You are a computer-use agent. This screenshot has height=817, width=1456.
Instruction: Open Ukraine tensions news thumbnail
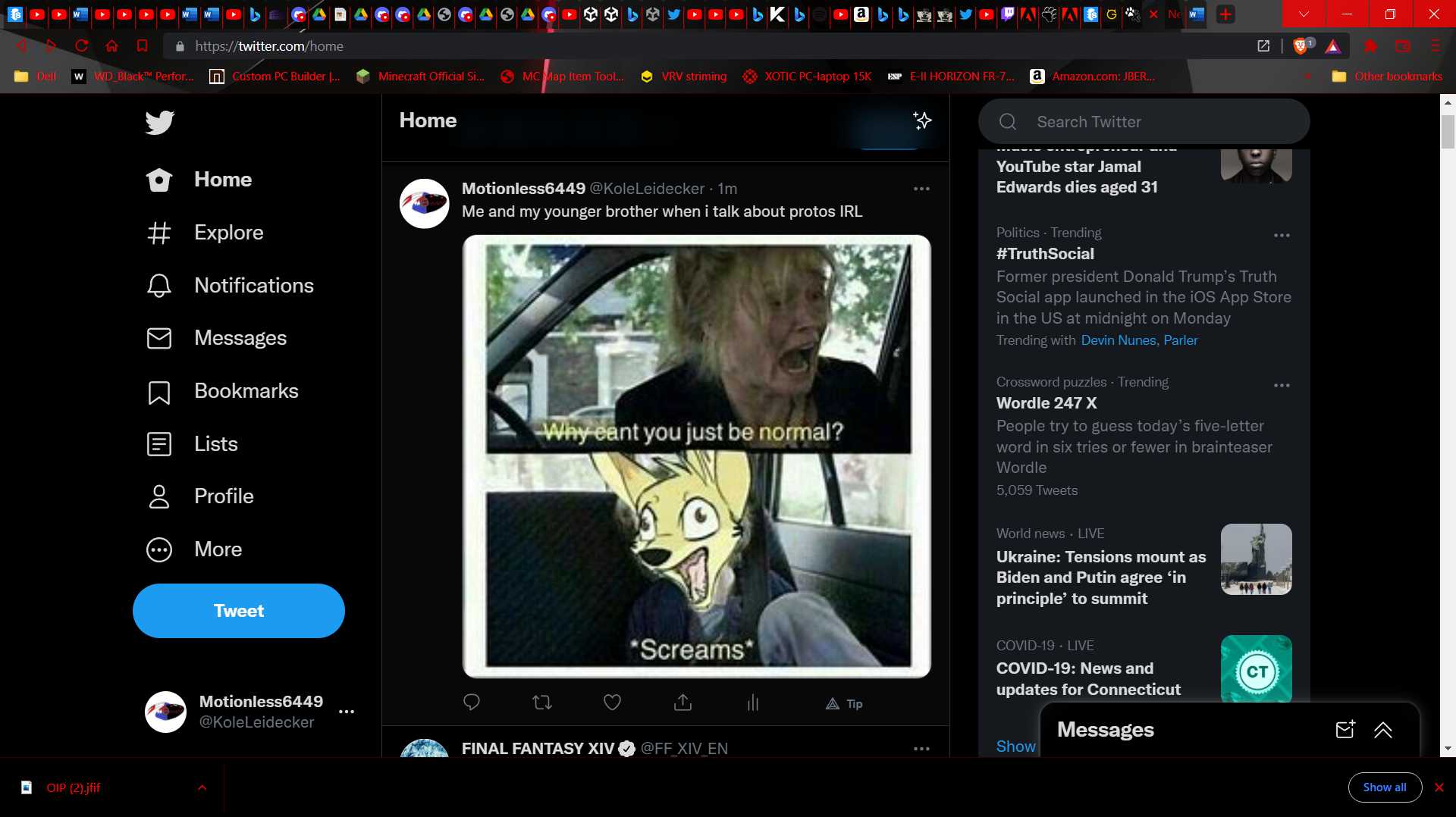coord(1256,559)
